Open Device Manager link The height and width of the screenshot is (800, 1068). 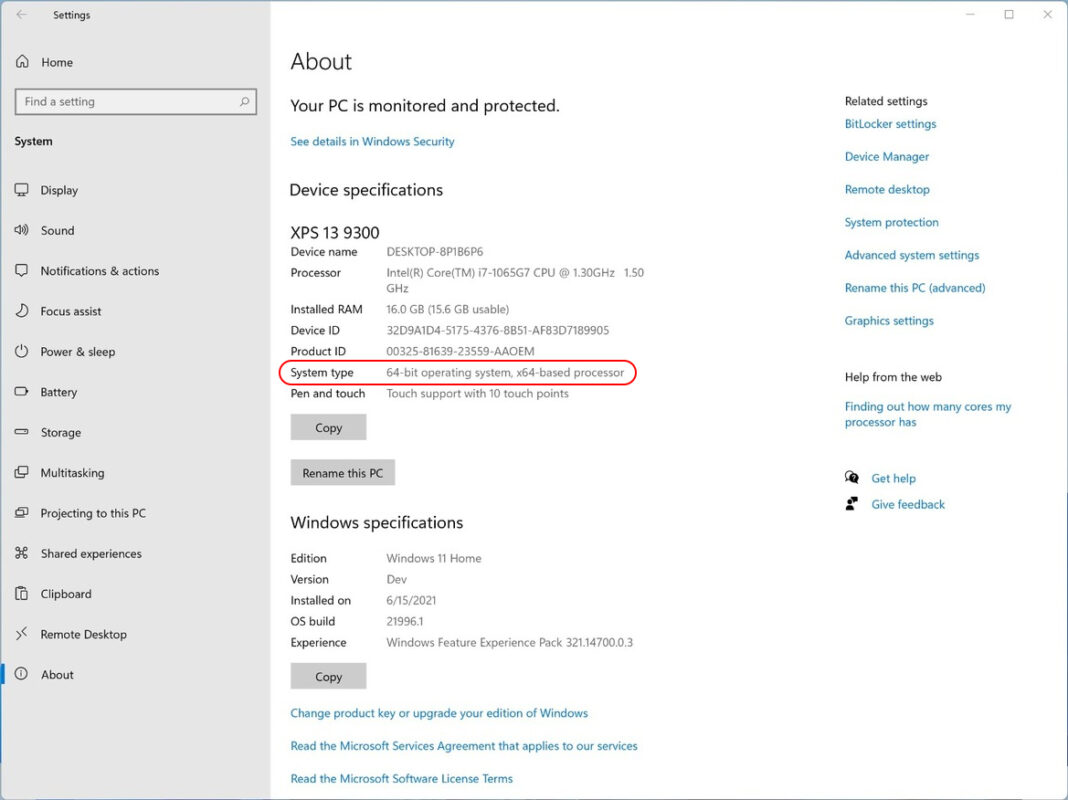887,156
